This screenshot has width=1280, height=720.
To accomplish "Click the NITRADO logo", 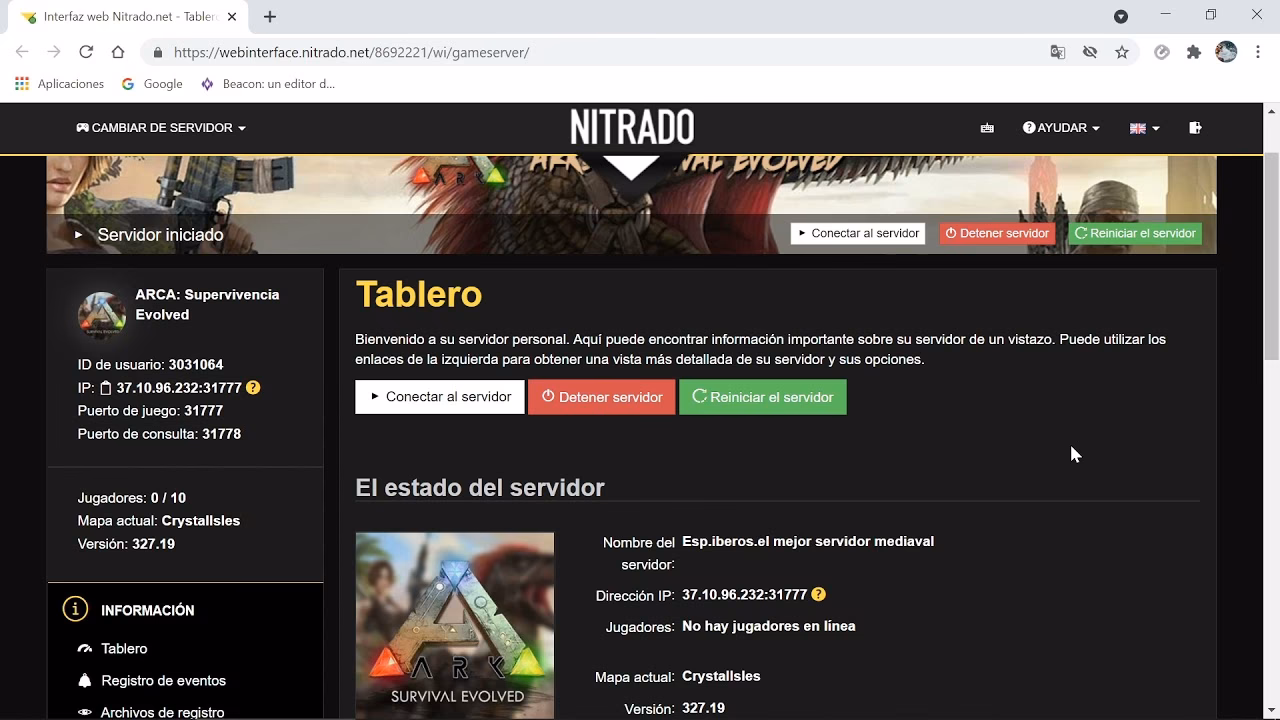I will (x=632, y=127).
